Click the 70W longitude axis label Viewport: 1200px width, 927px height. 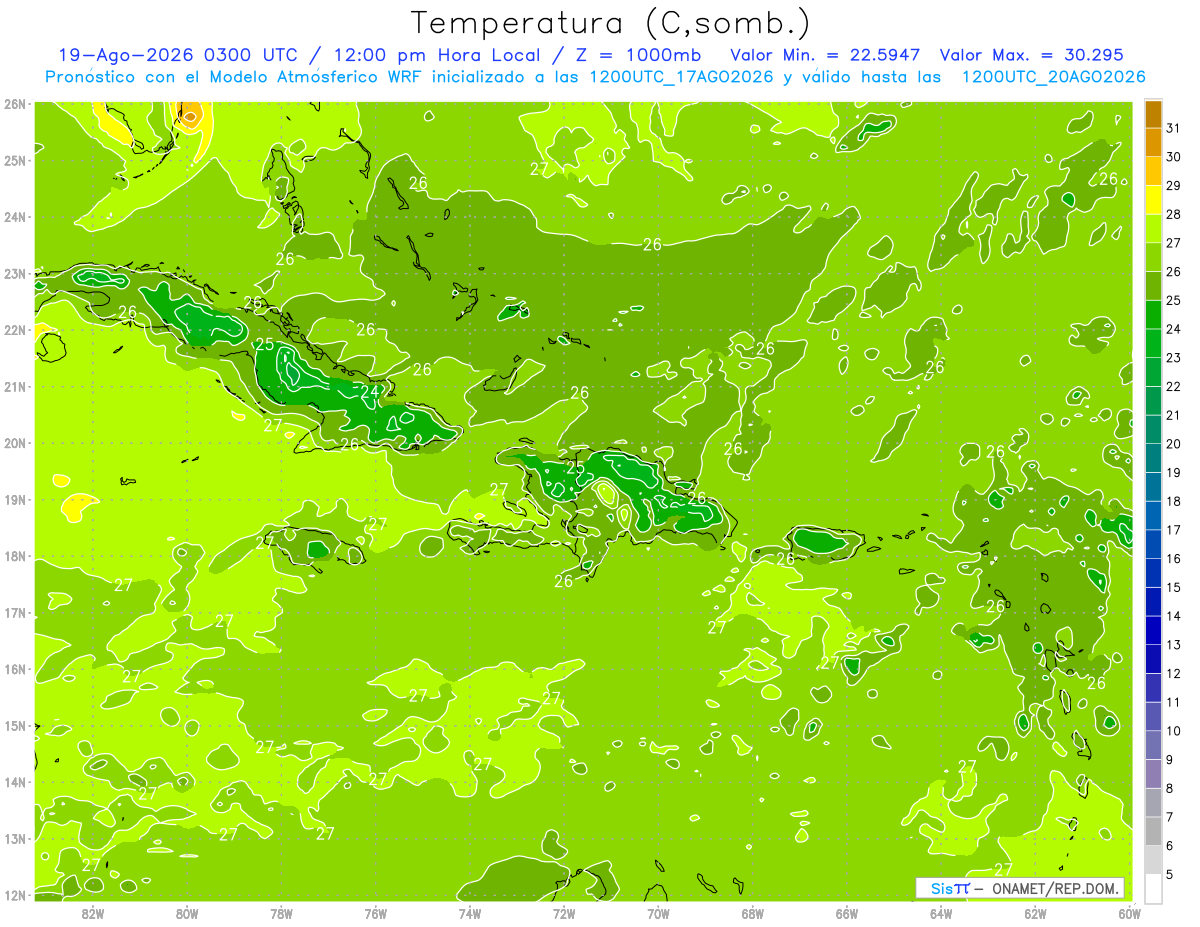(x=658, y=913)
